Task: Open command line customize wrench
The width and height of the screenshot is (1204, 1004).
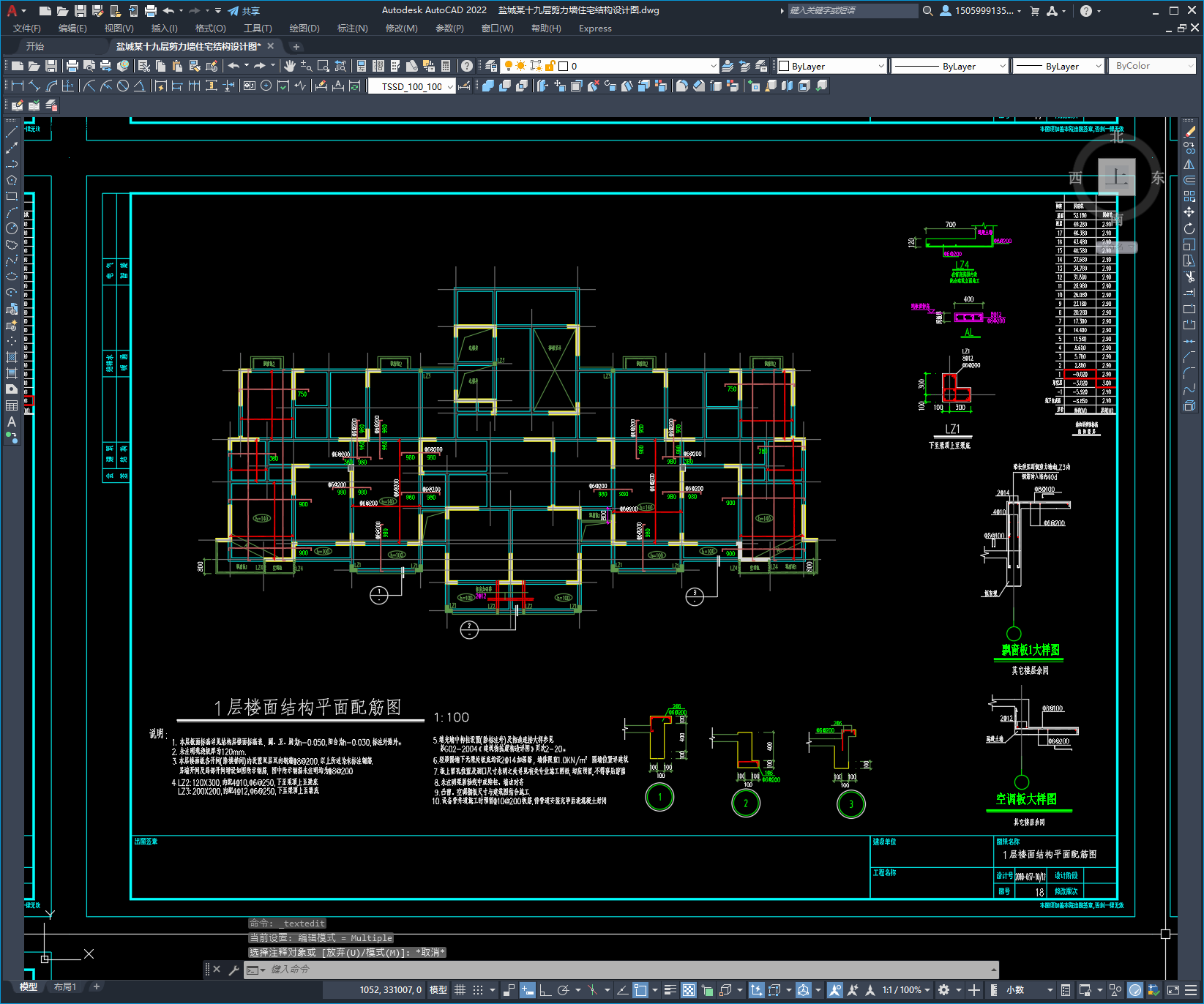Action: pos(234,970)
